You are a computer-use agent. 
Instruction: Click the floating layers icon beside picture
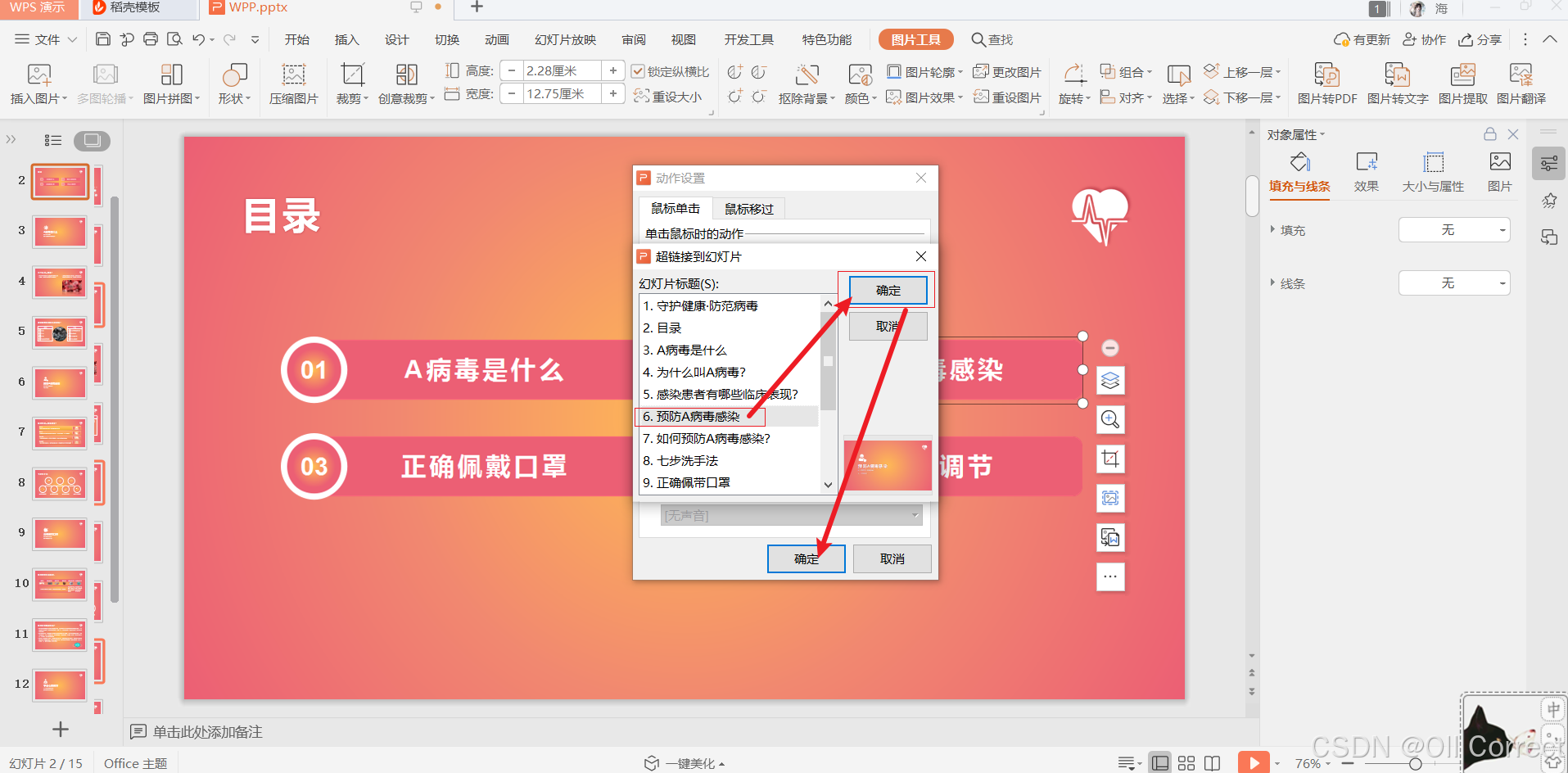(x=1110, y=381)
